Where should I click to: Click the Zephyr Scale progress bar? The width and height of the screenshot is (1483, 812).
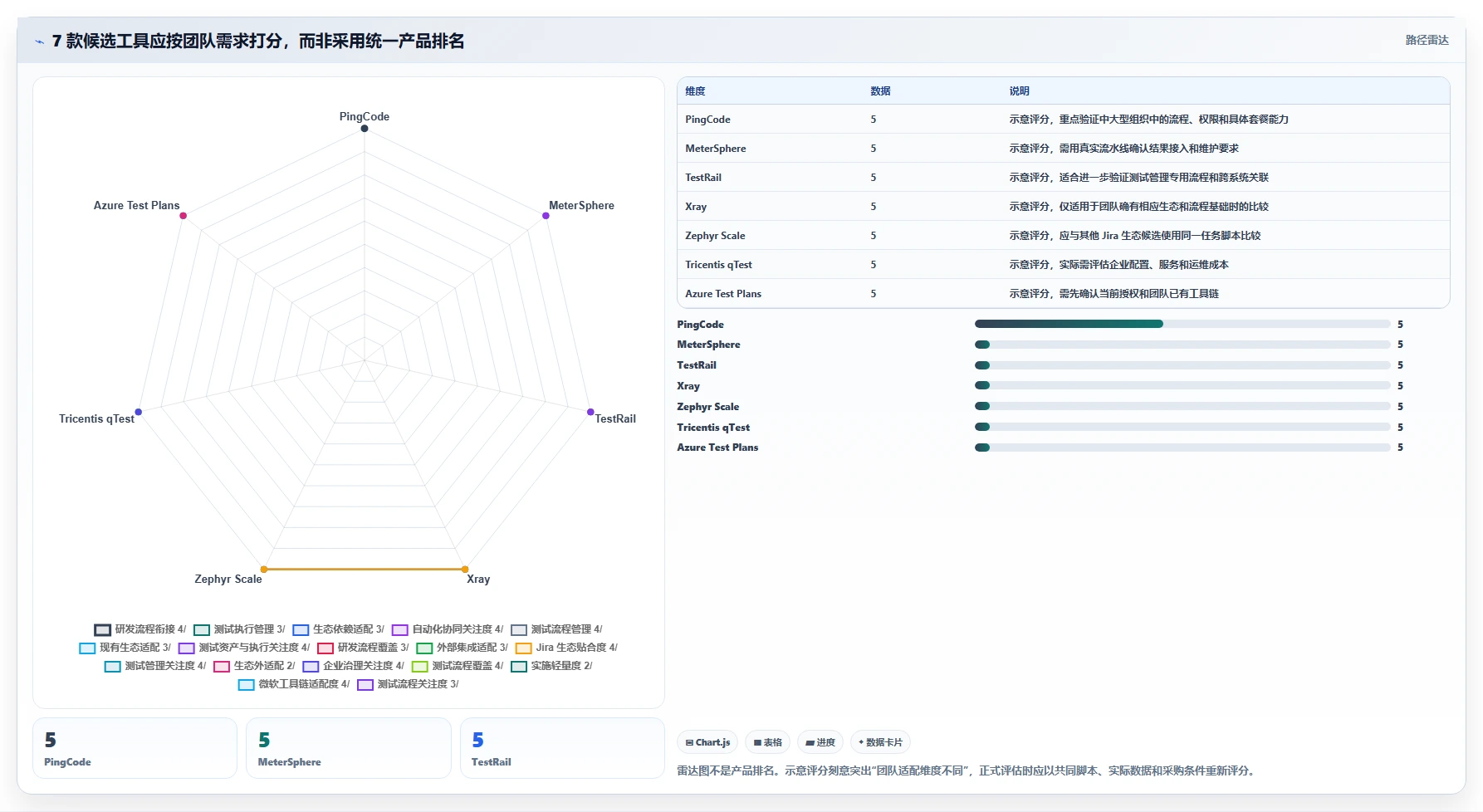coord(1182,406)
